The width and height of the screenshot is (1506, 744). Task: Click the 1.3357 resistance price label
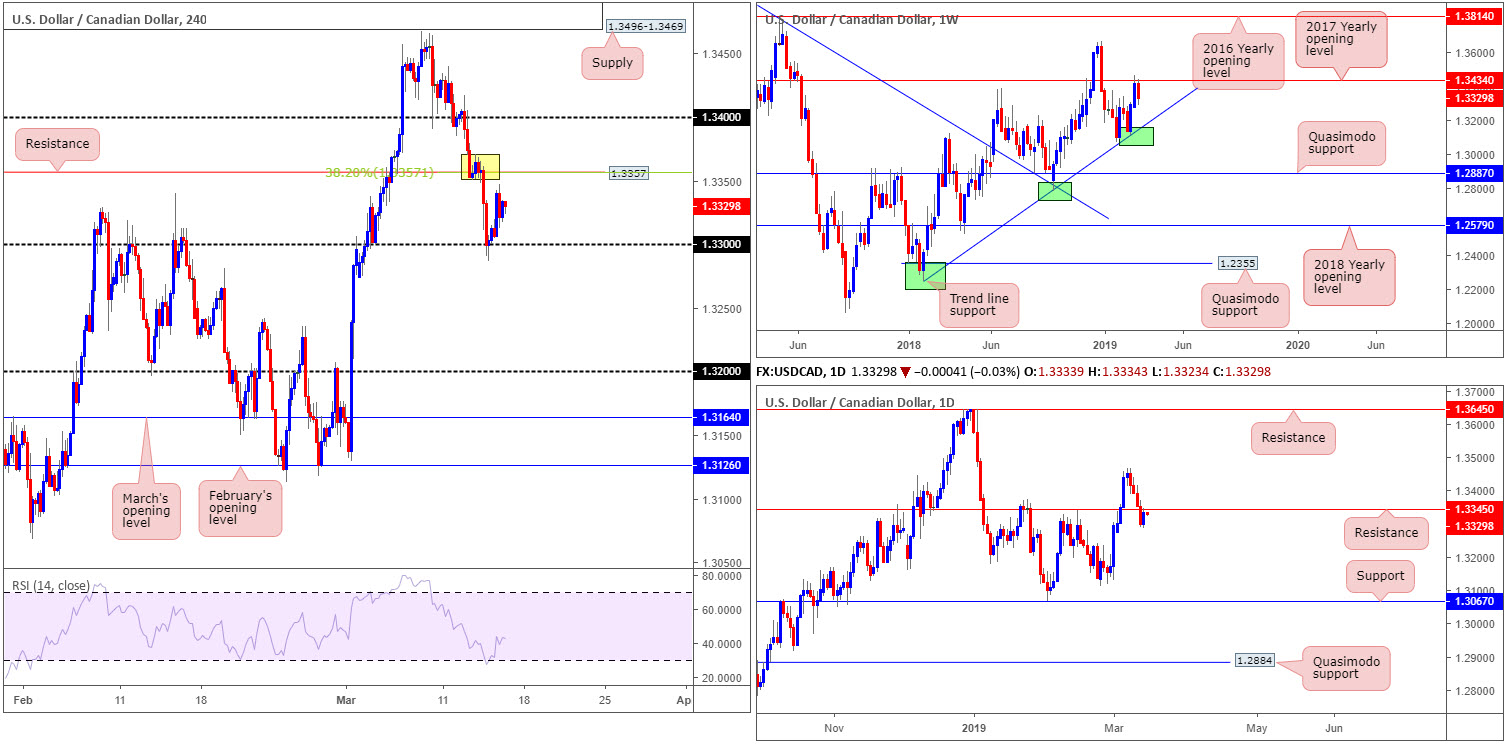[x=628, y=173]
